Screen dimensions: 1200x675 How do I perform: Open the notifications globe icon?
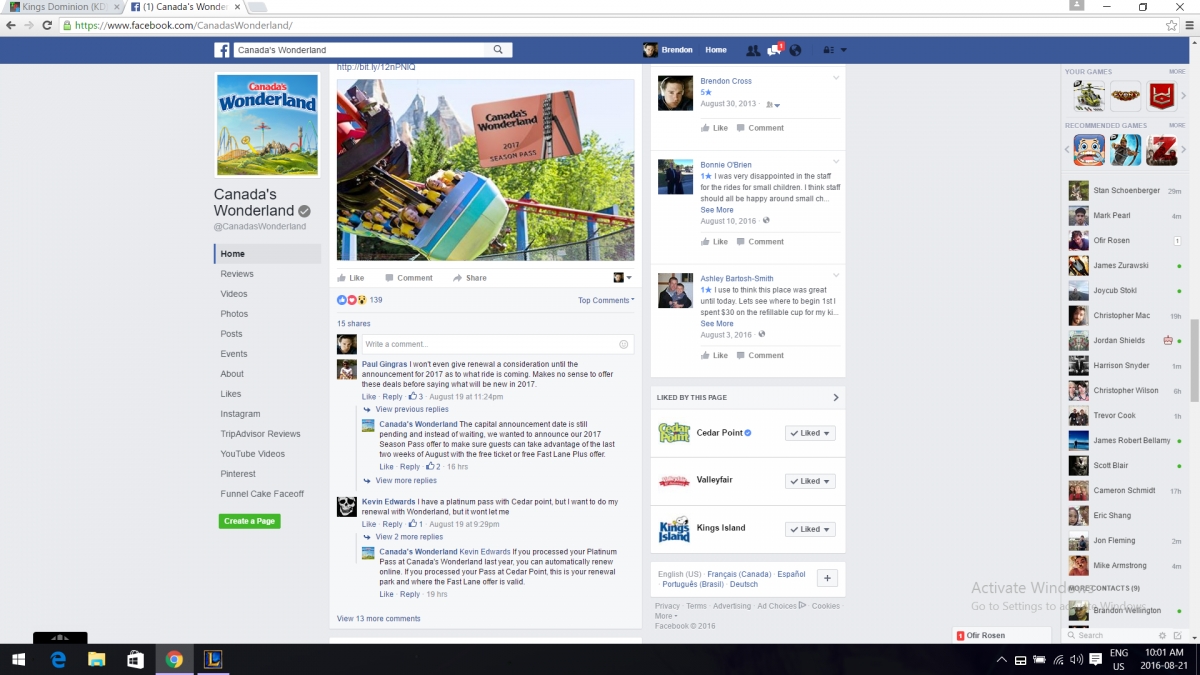pyautogui.click(x=795, y=50)
